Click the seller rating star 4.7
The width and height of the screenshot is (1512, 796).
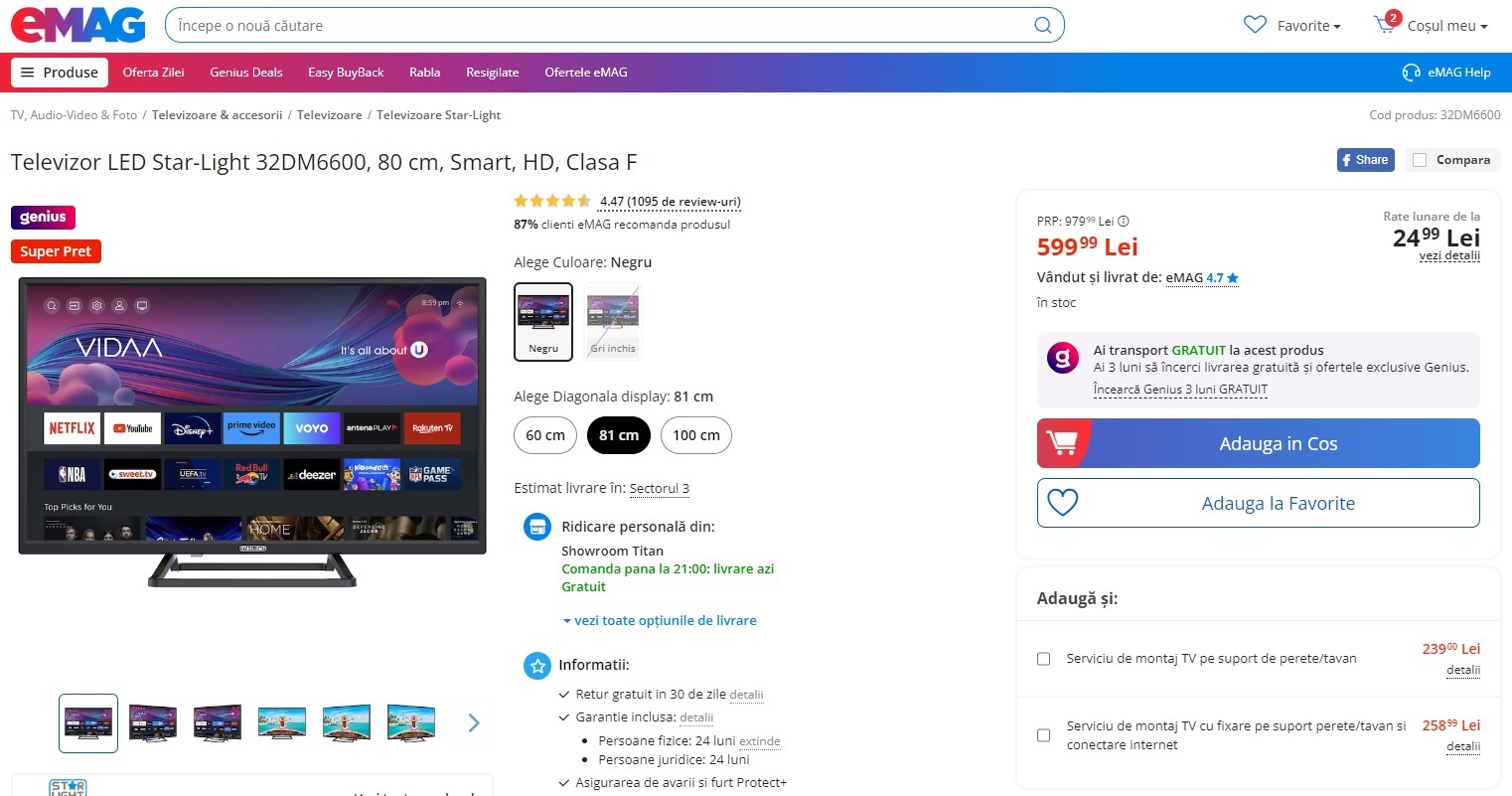[x=1233, y=278]
